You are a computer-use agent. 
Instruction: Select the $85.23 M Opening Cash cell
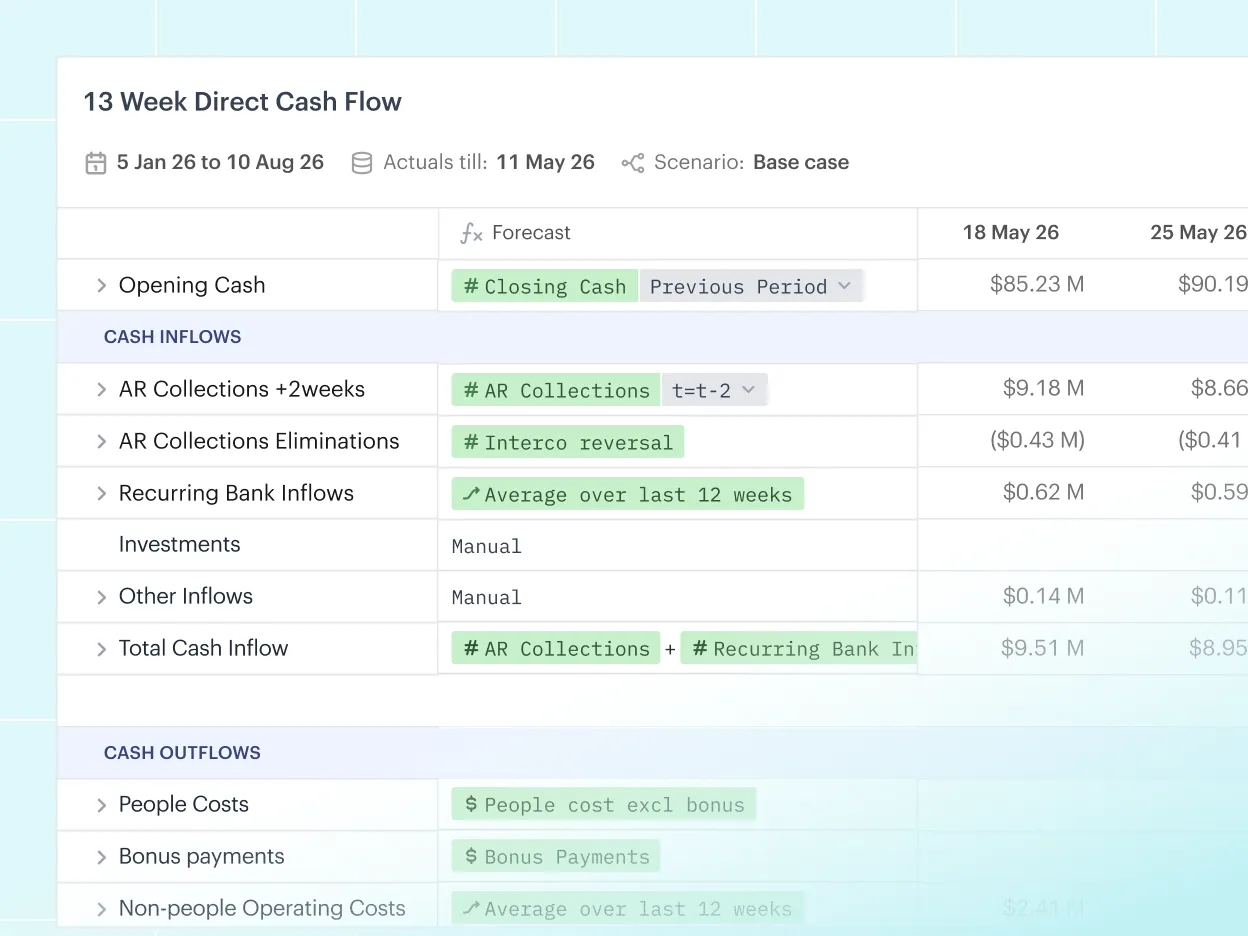(x=1037, y=284)
